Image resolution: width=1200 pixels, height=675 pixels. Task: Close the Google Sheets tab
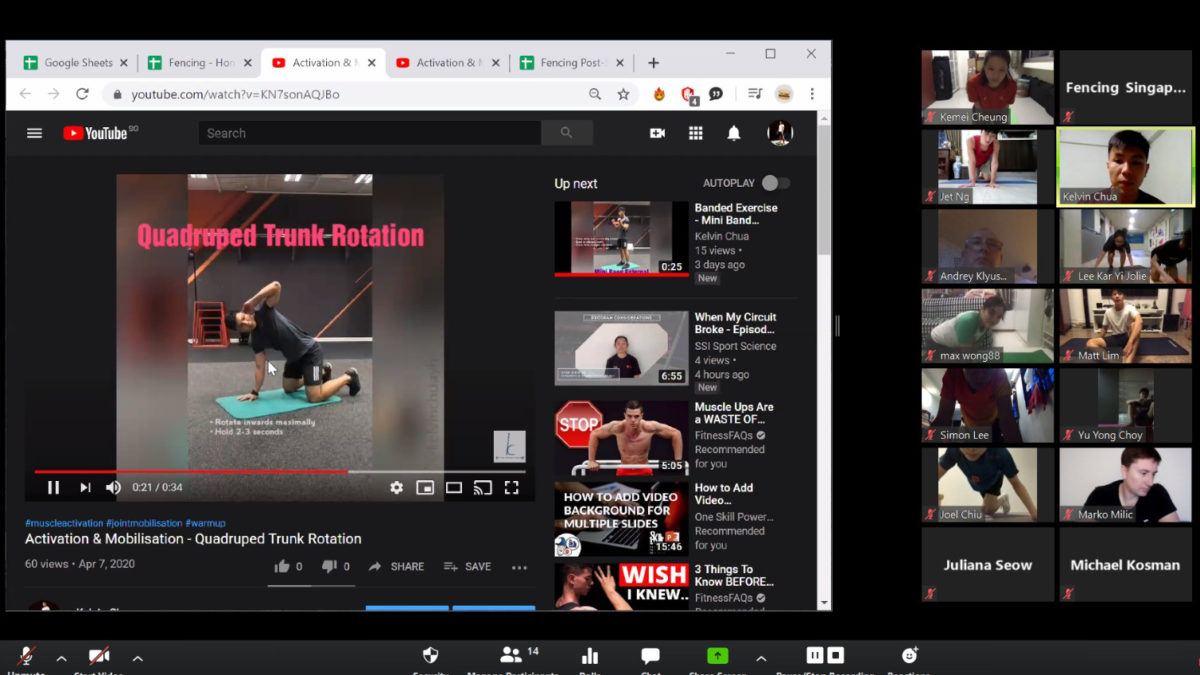click(x=124, y=63)
